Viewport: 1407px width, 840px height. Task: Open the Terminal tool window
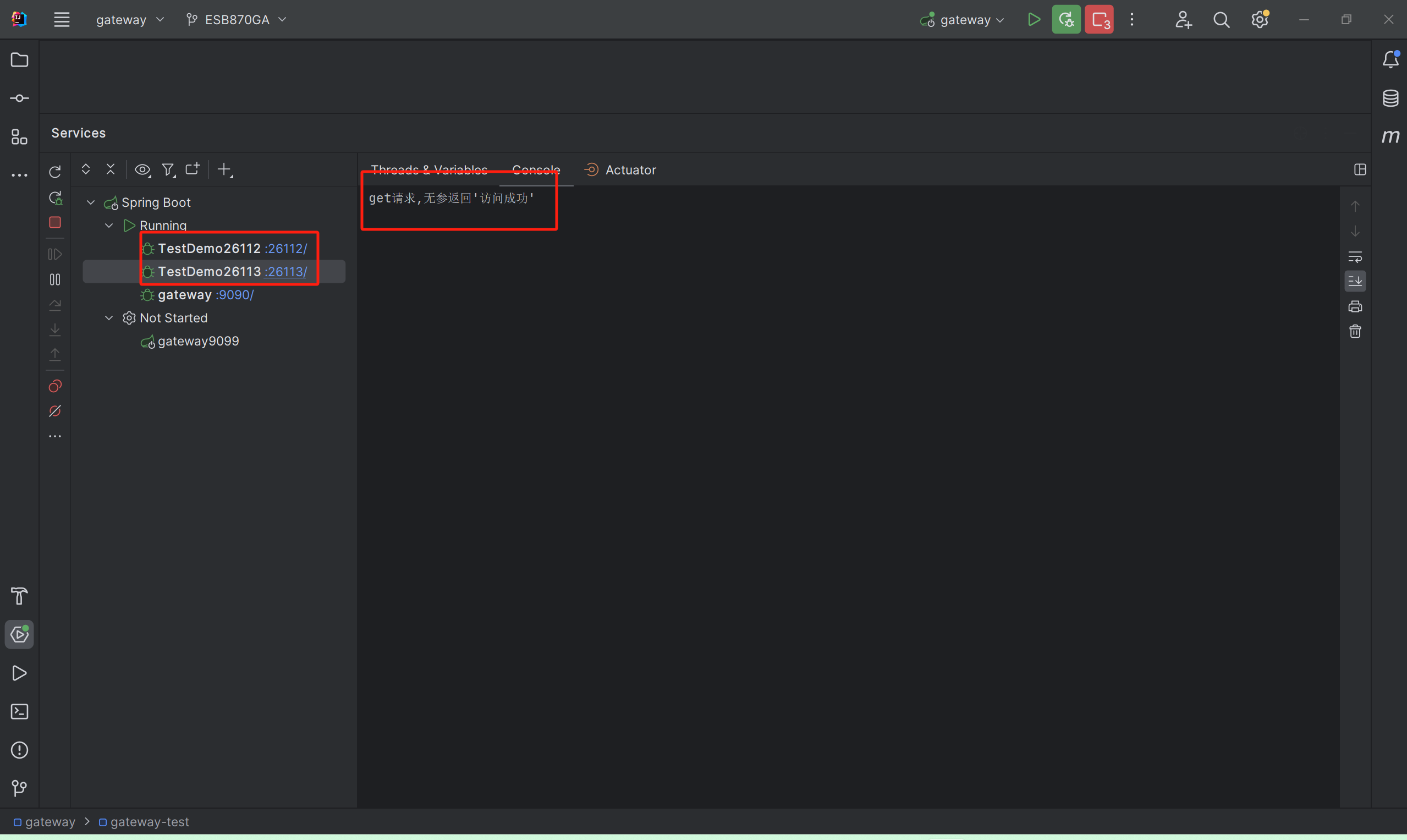[x=19, y=711]
